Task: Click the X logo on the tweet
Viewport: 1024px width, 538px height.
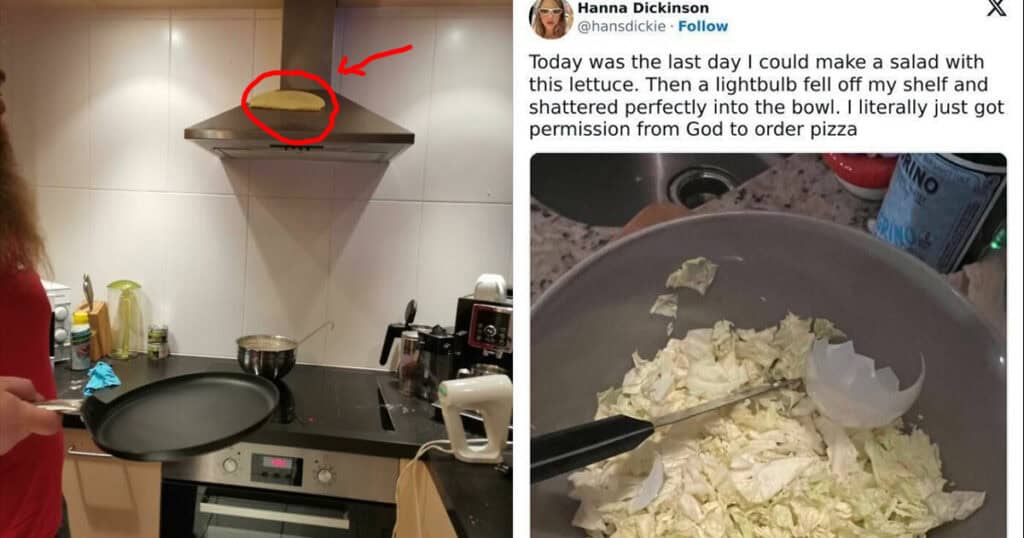Action: [x=996, y=8]
